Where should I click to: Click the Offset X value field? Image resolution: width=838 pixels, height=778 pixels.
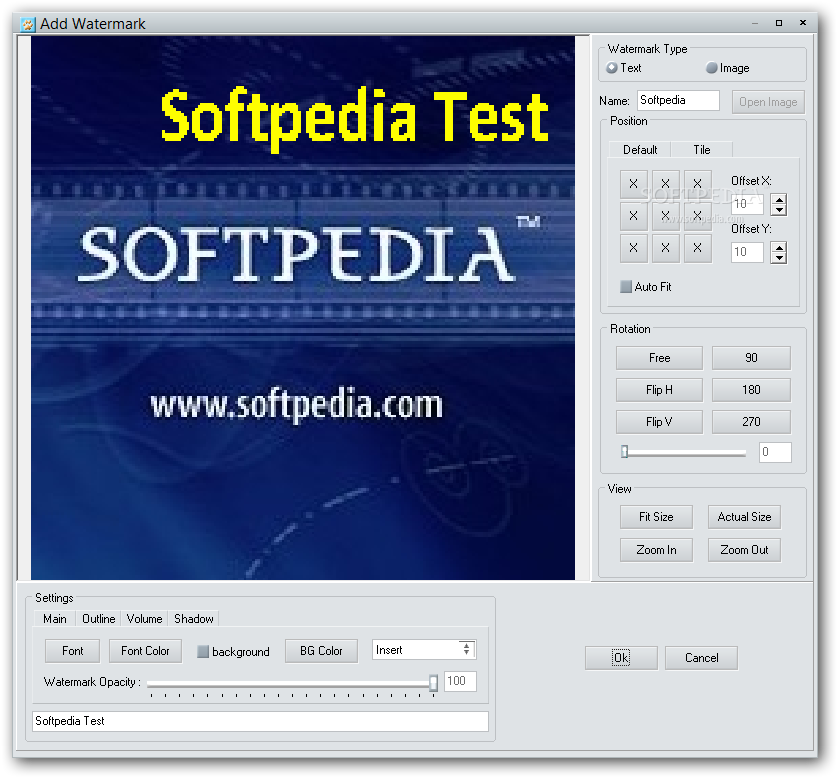[747, 204]
